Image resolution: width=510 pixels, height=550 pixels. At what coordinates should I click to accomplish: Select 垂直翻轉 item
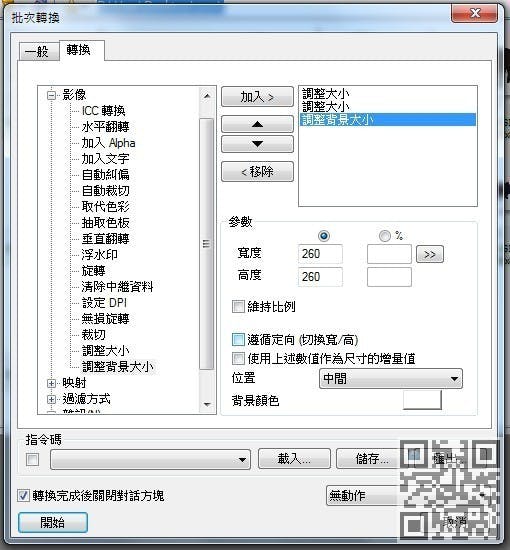pos(106,239)
